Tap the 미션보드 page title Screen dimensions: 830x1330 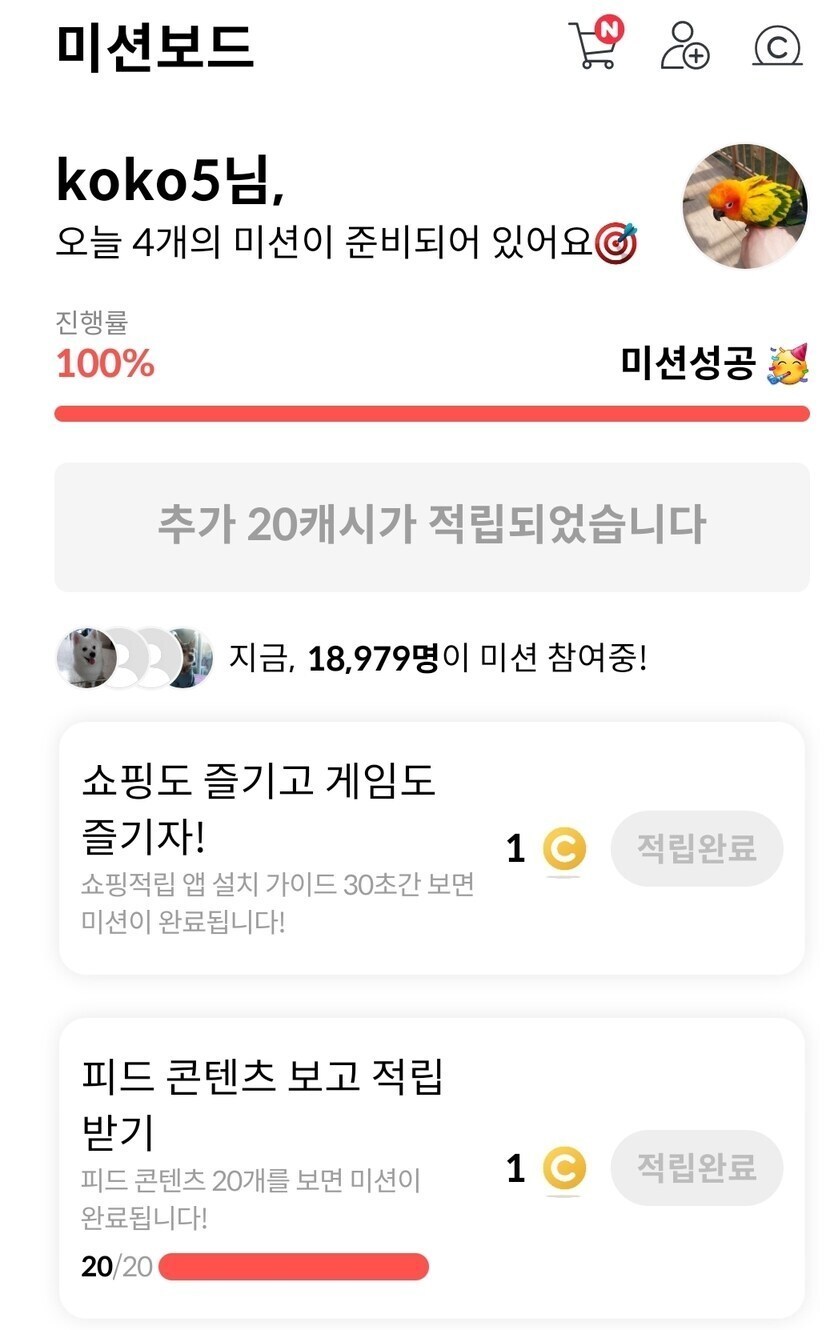[155, 46]
